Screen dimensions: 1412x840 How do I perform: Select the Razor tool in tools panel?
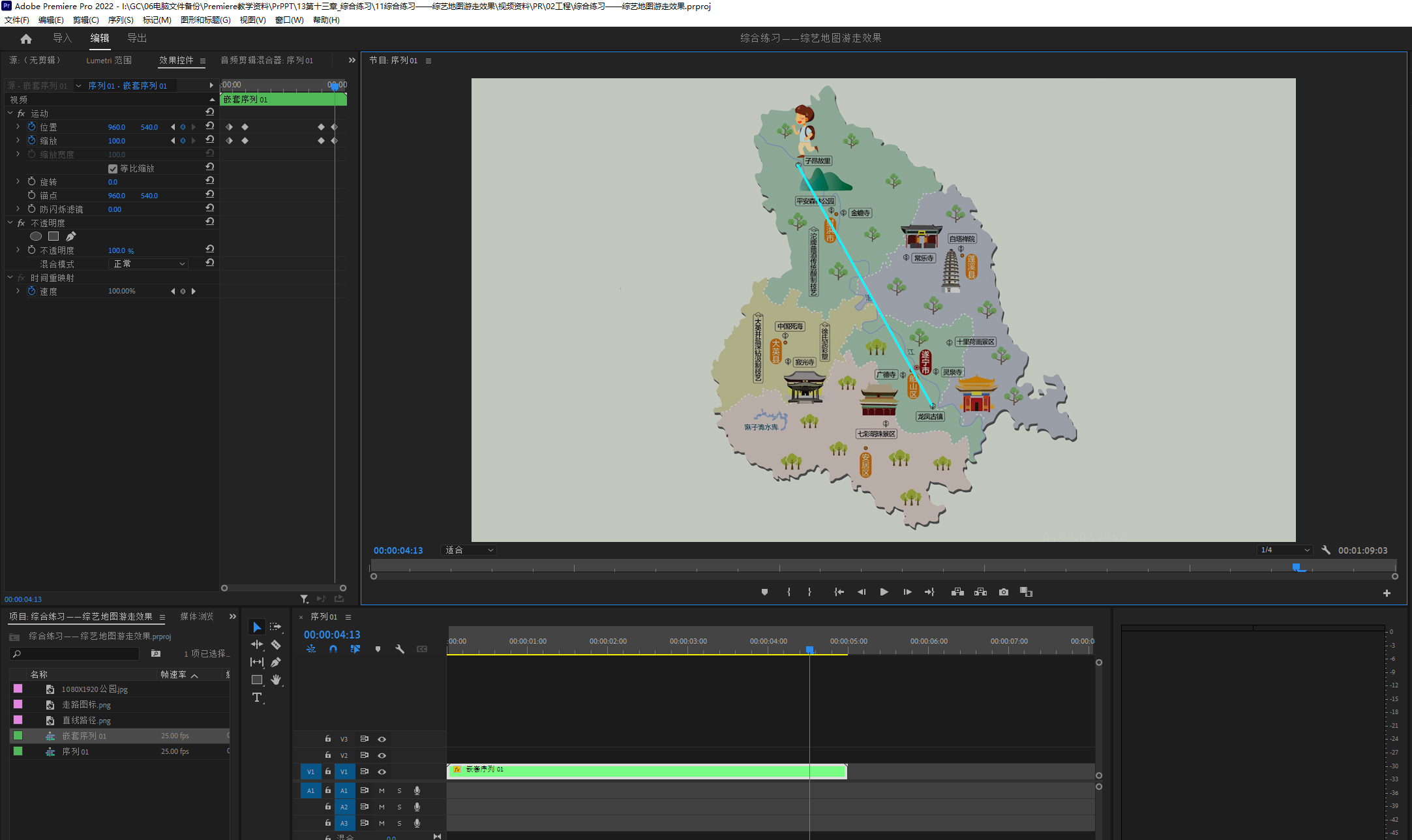276,645
